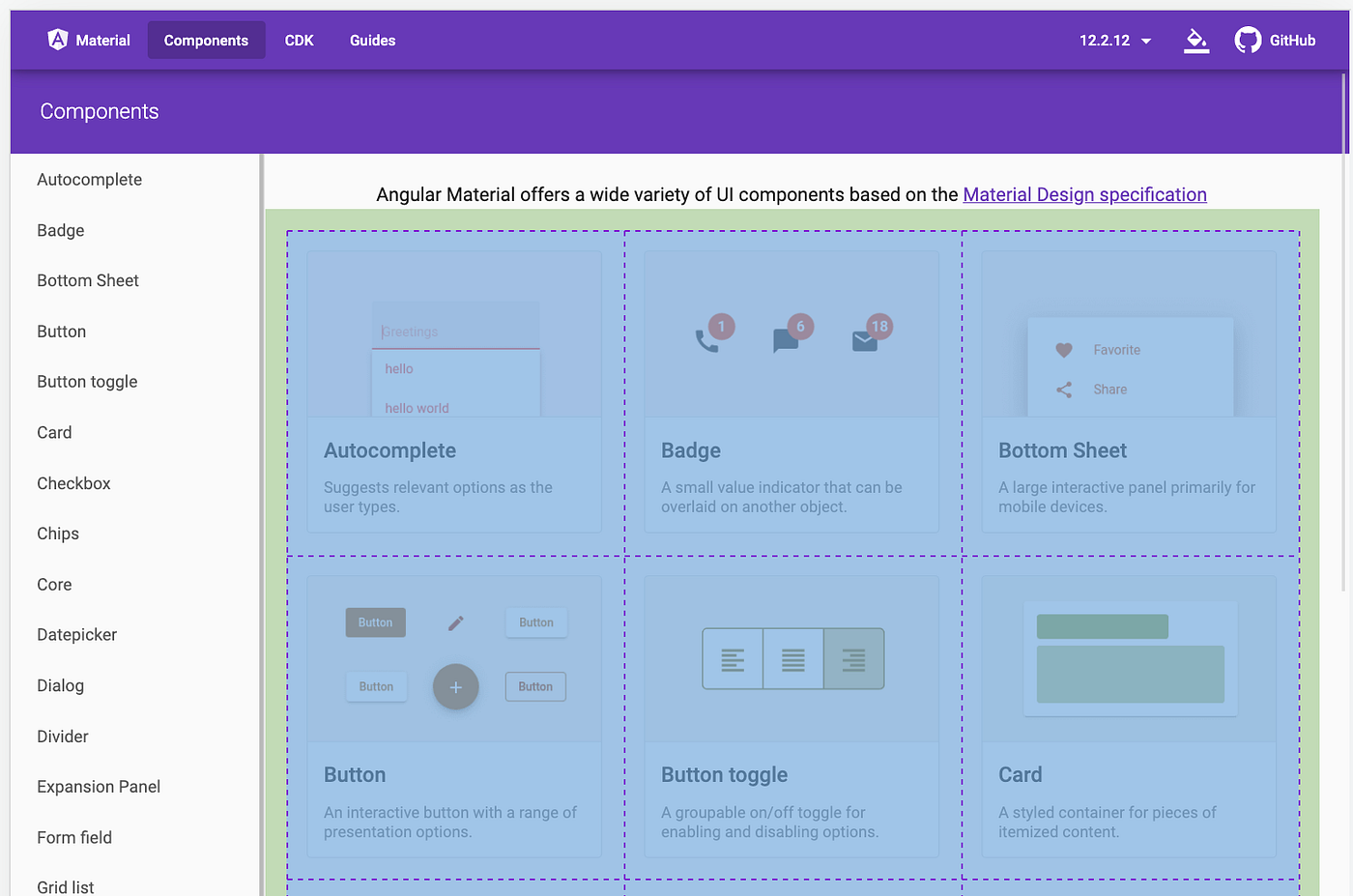Open the Card component card title
This screenshot has height=896, width=1353.
1020,775
